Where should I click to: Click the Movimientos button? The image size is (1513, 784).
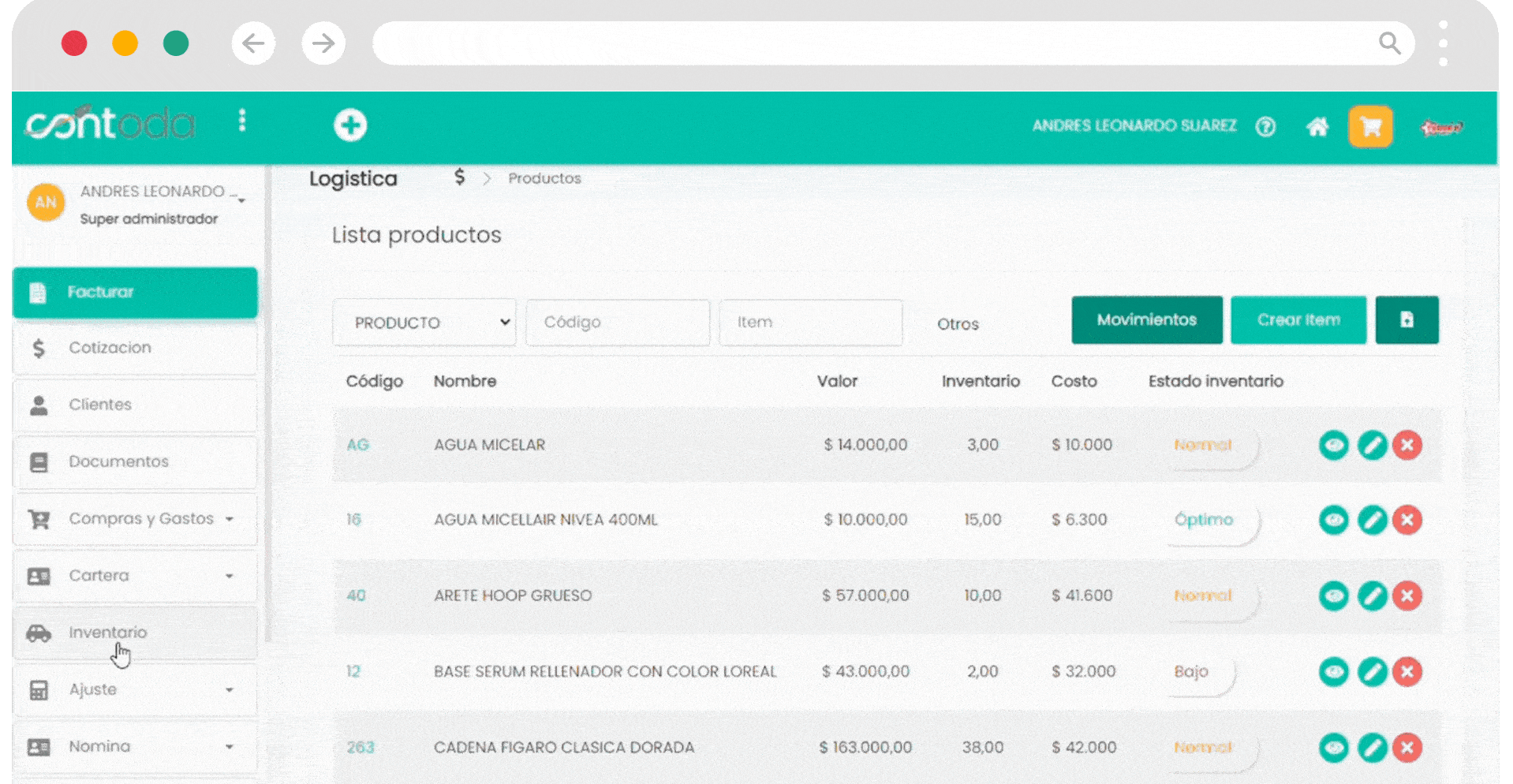1146,320
